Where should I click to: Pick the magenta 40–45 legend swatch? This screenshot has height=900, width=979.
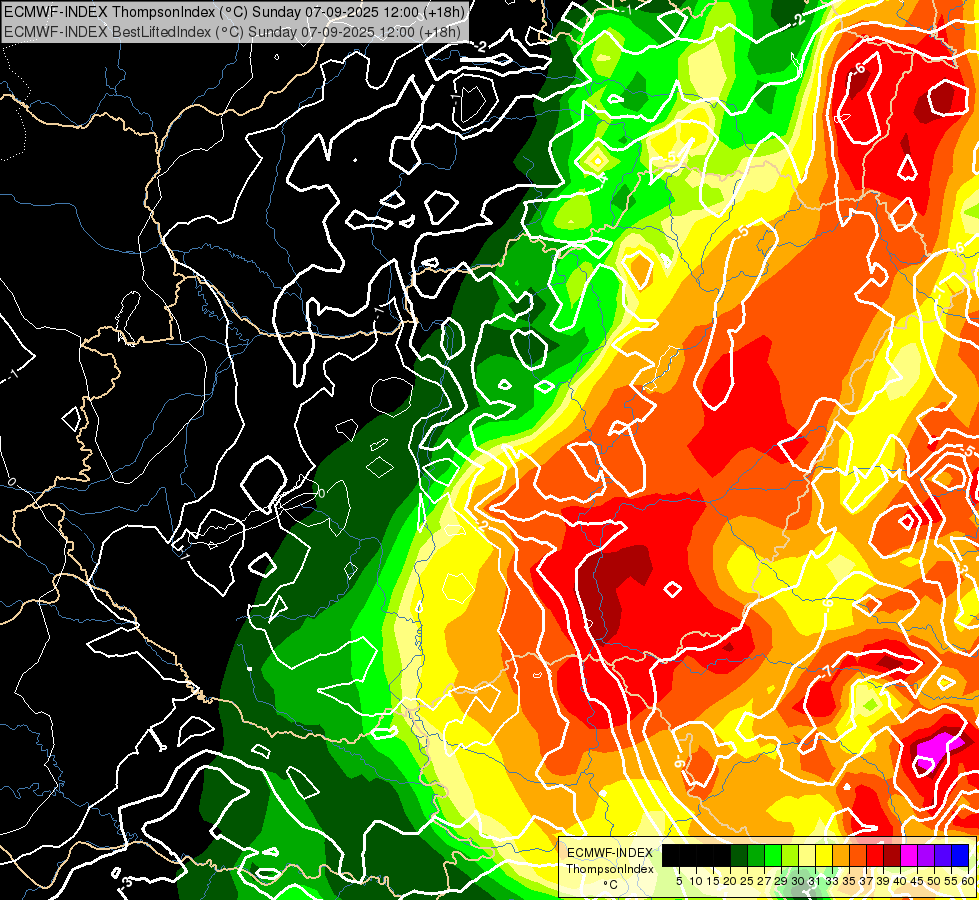(909, 855)
